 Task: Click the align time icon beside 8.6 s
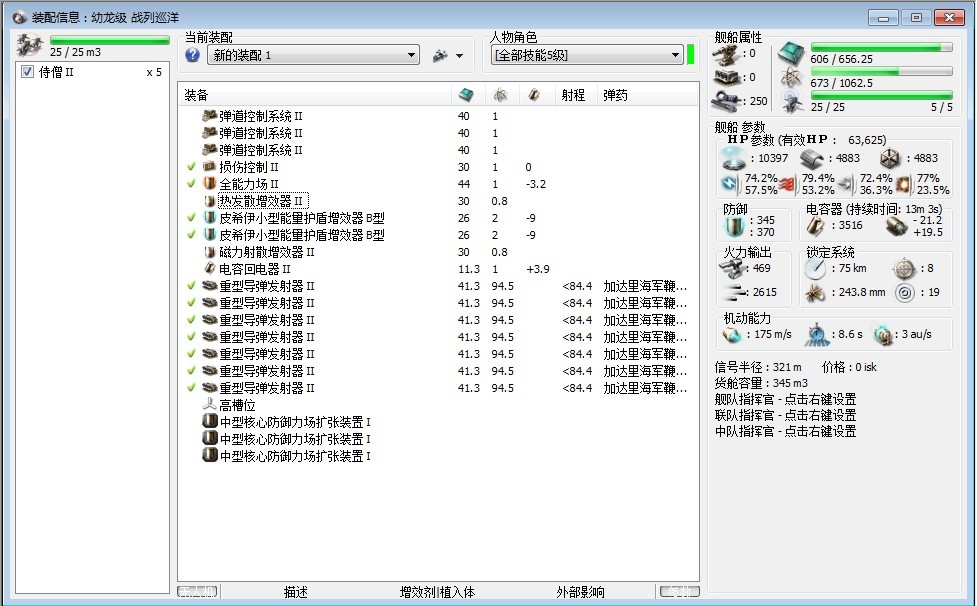coord(816,335)
